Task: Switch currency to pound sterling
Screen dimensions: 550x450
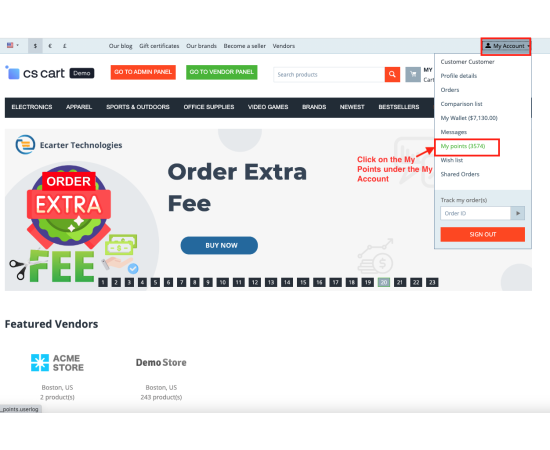Action: 65,46
